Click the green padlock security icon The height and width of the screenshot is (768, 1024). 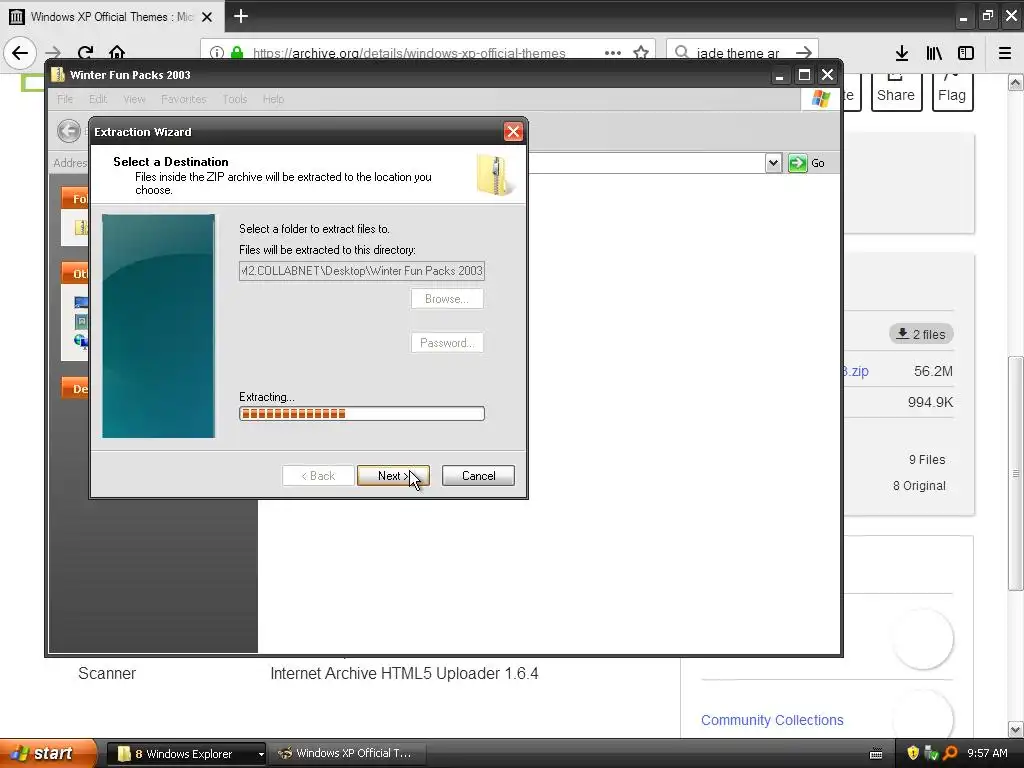[x=237, y=53]
